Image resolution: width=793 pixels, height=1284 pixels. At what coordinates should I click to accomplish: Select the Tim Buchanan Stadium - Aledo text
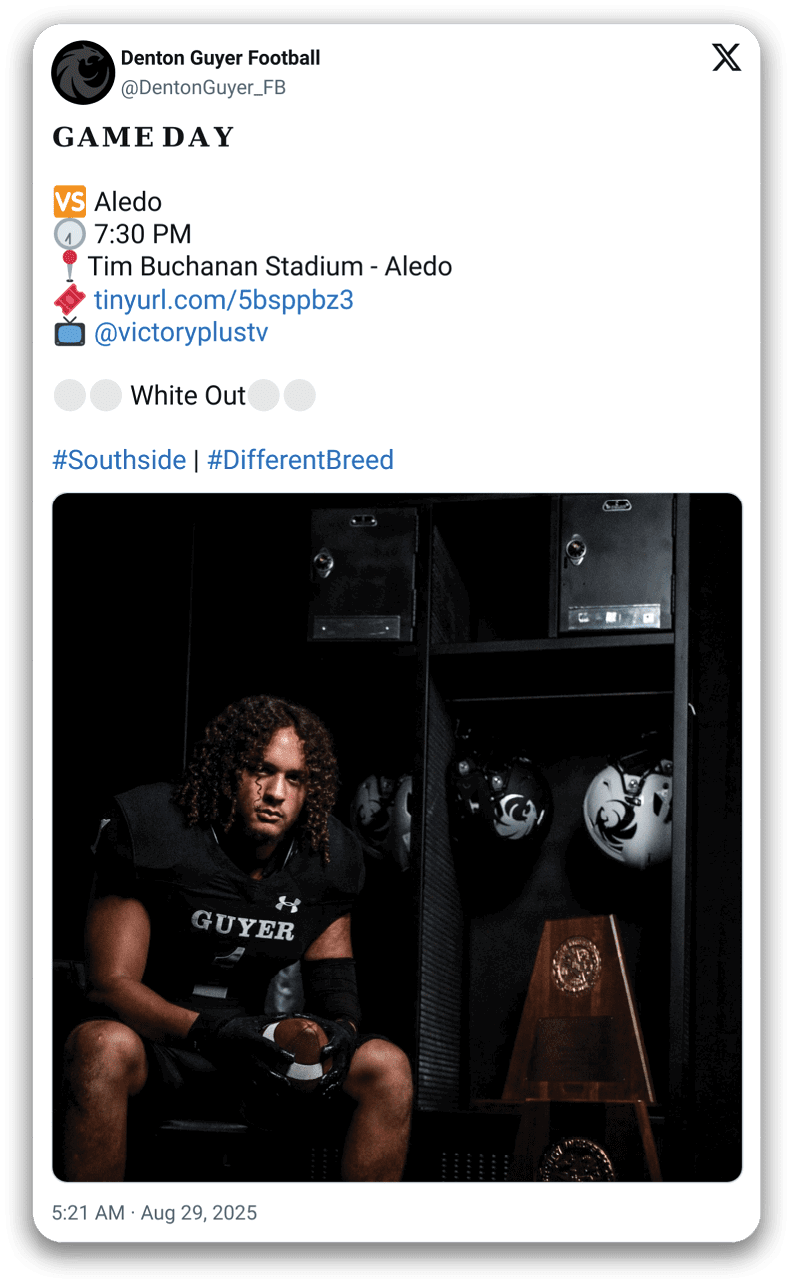(270, 267)
